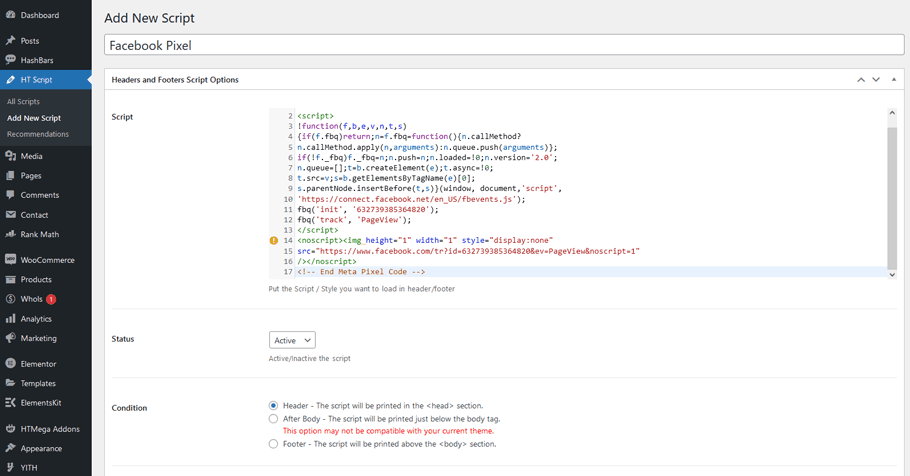Move the options panel up
The width and height of the screenshot is (910, 476).
861,80
